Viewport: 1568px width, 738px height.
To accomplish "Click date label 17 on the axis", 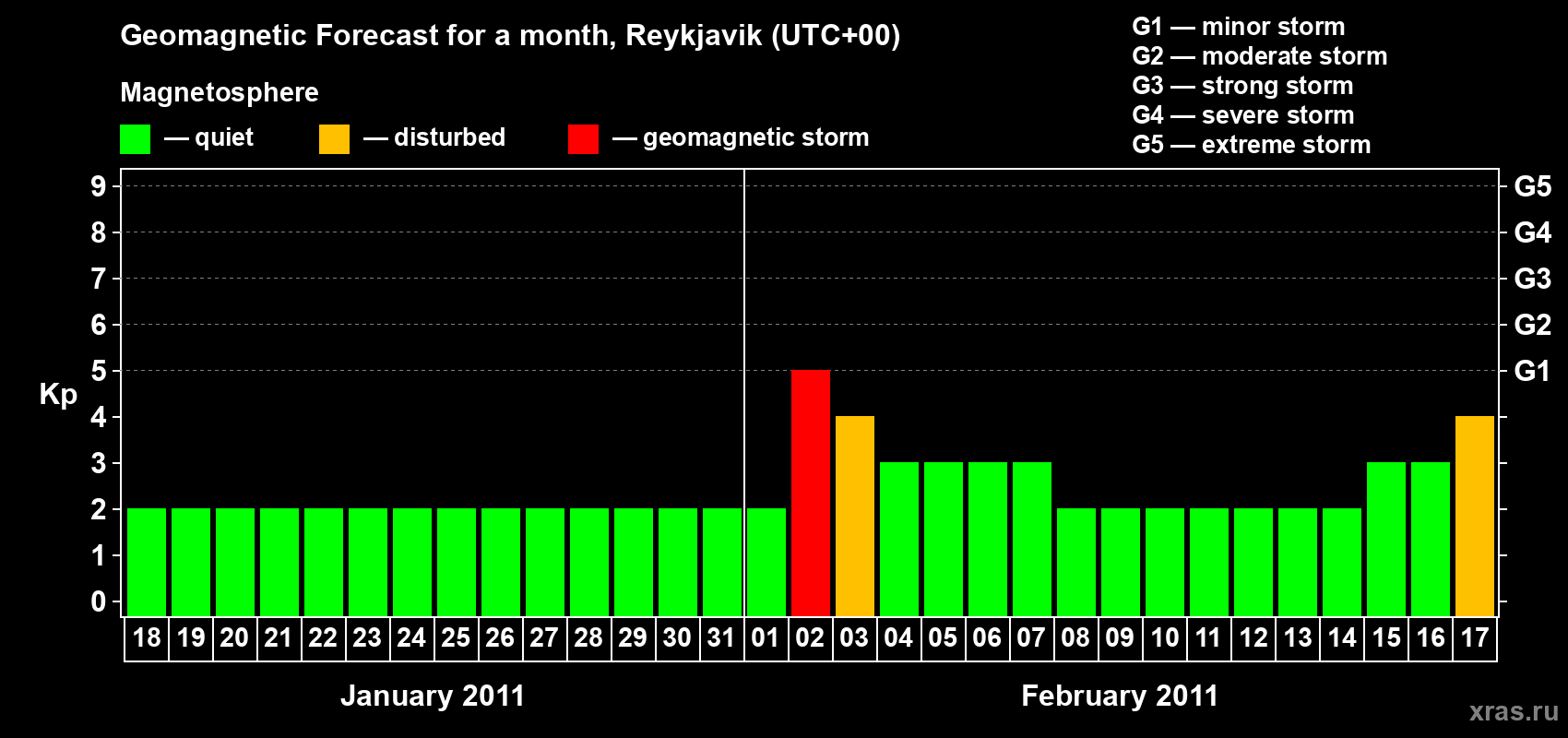I will pos(1475,637).
